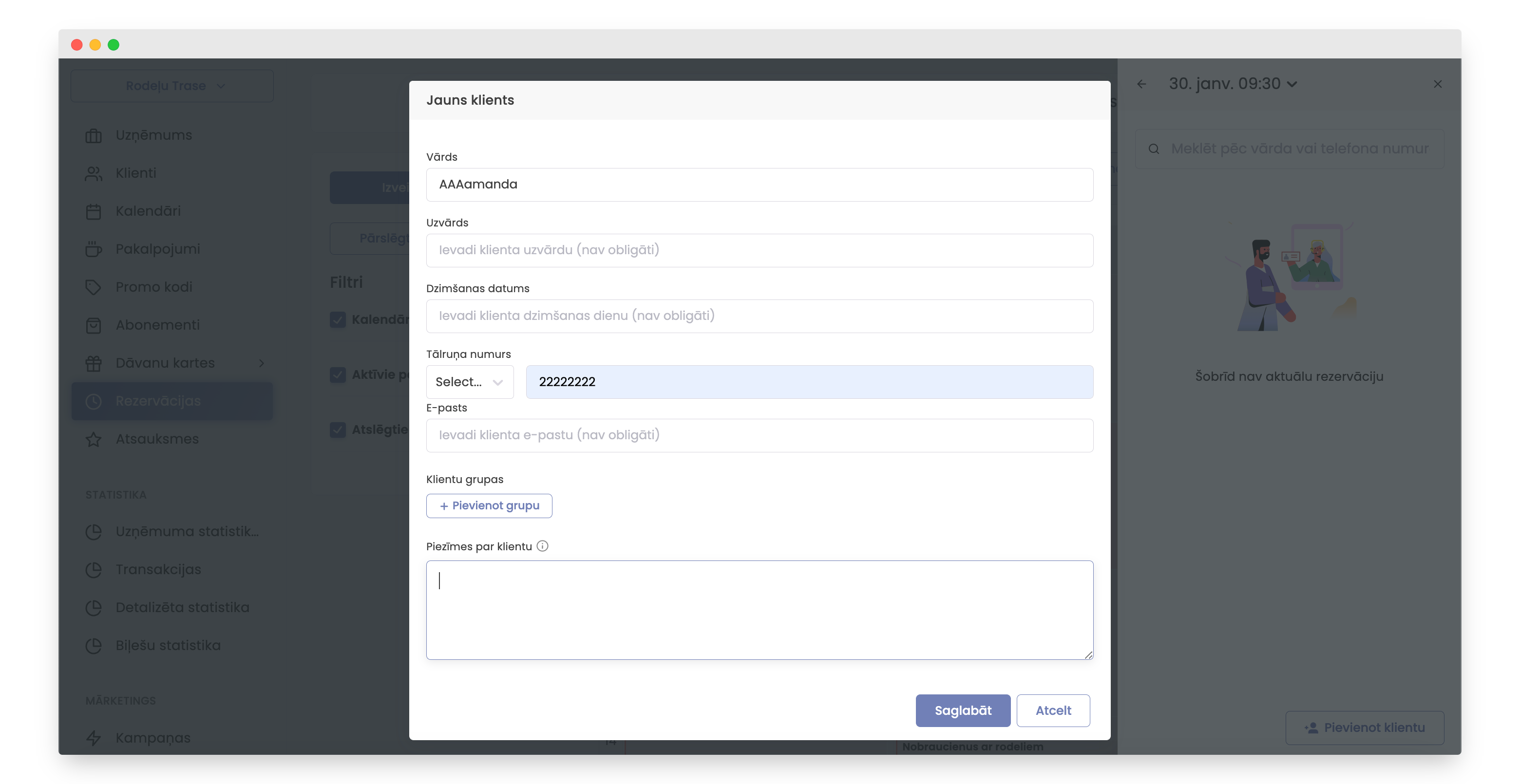
Task: Click the search magnifier icon in the client search
Action: pyautogui.click(x=1154, y=149)
